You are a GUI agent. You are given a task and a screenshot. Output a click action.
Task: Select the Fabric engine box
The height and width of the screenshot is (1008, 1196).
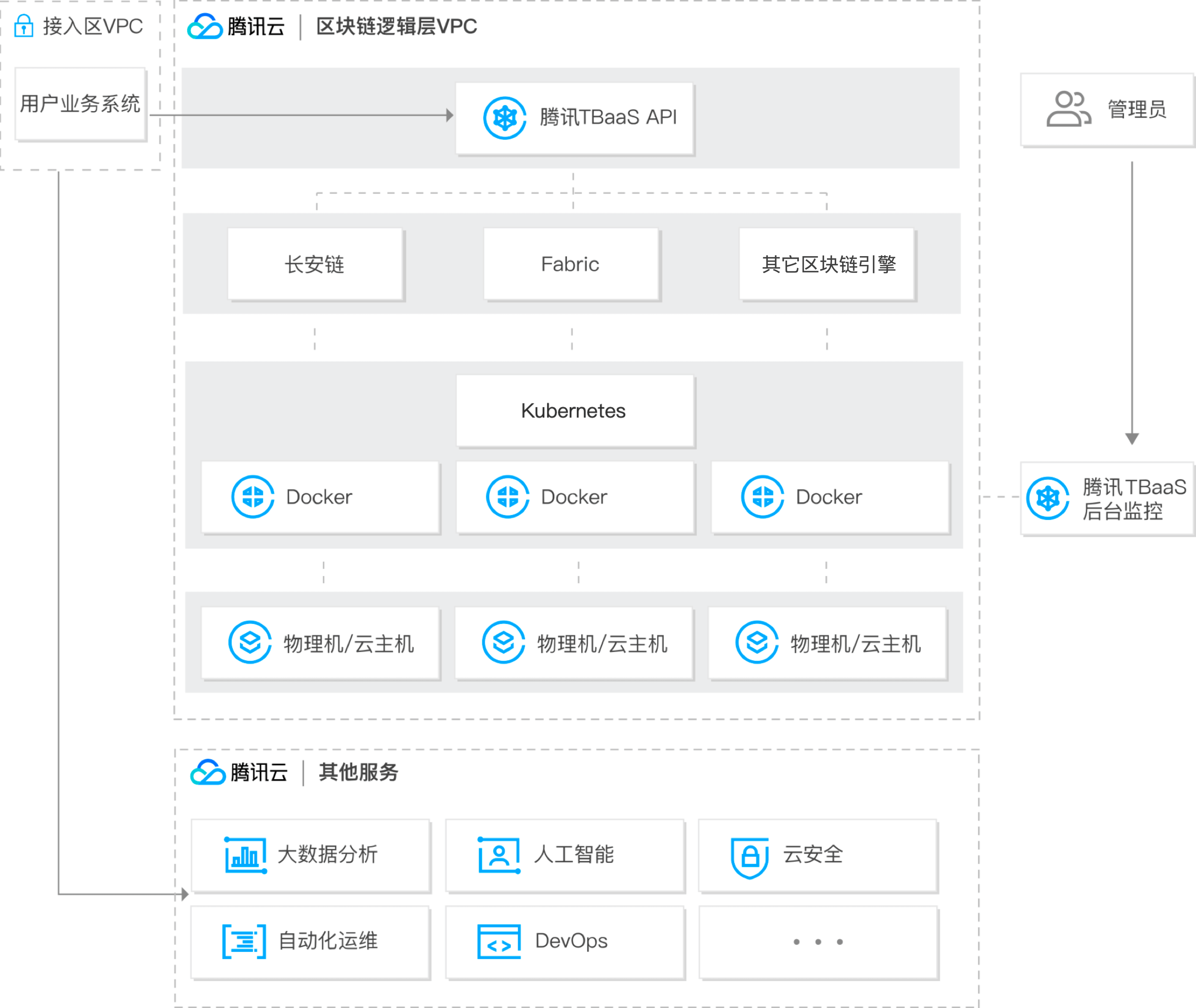tap(571, 264)
